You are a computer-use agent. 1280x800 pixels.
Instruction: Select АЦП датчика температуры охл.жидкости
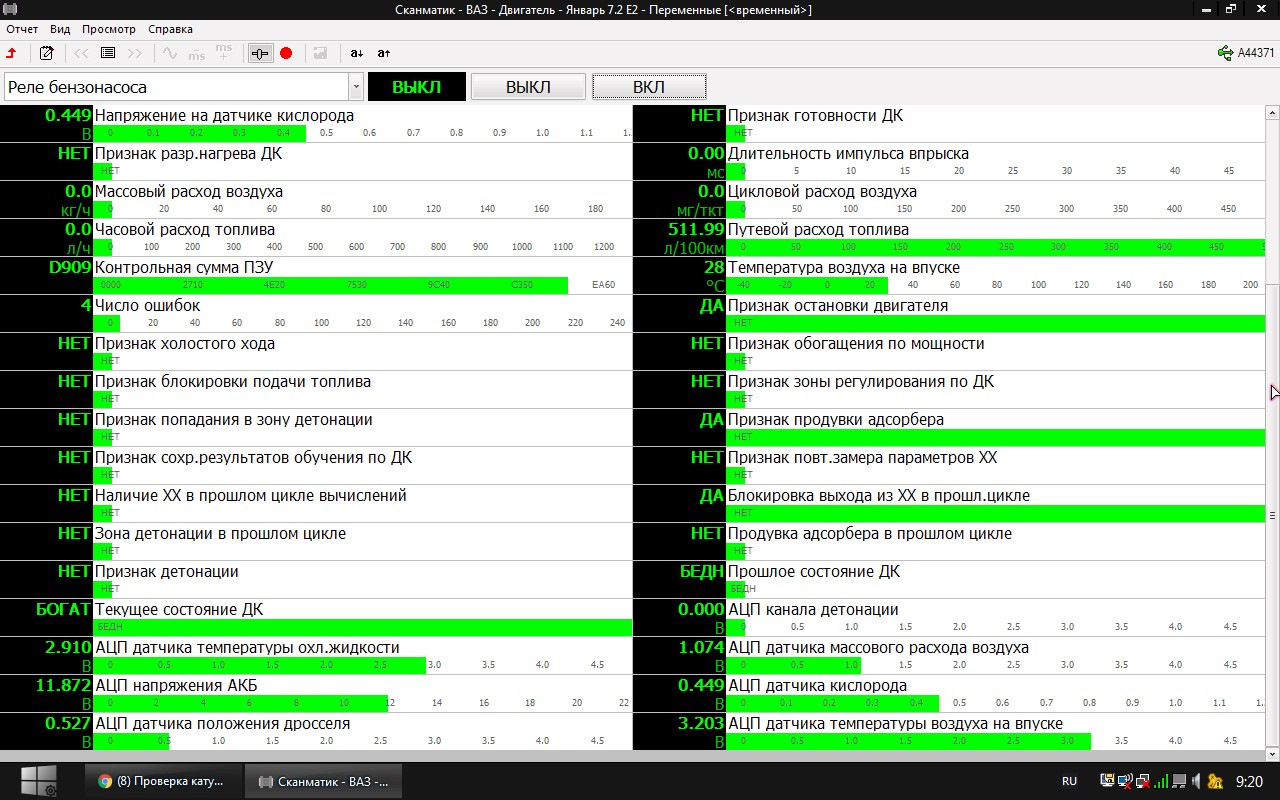coord(316,656)
